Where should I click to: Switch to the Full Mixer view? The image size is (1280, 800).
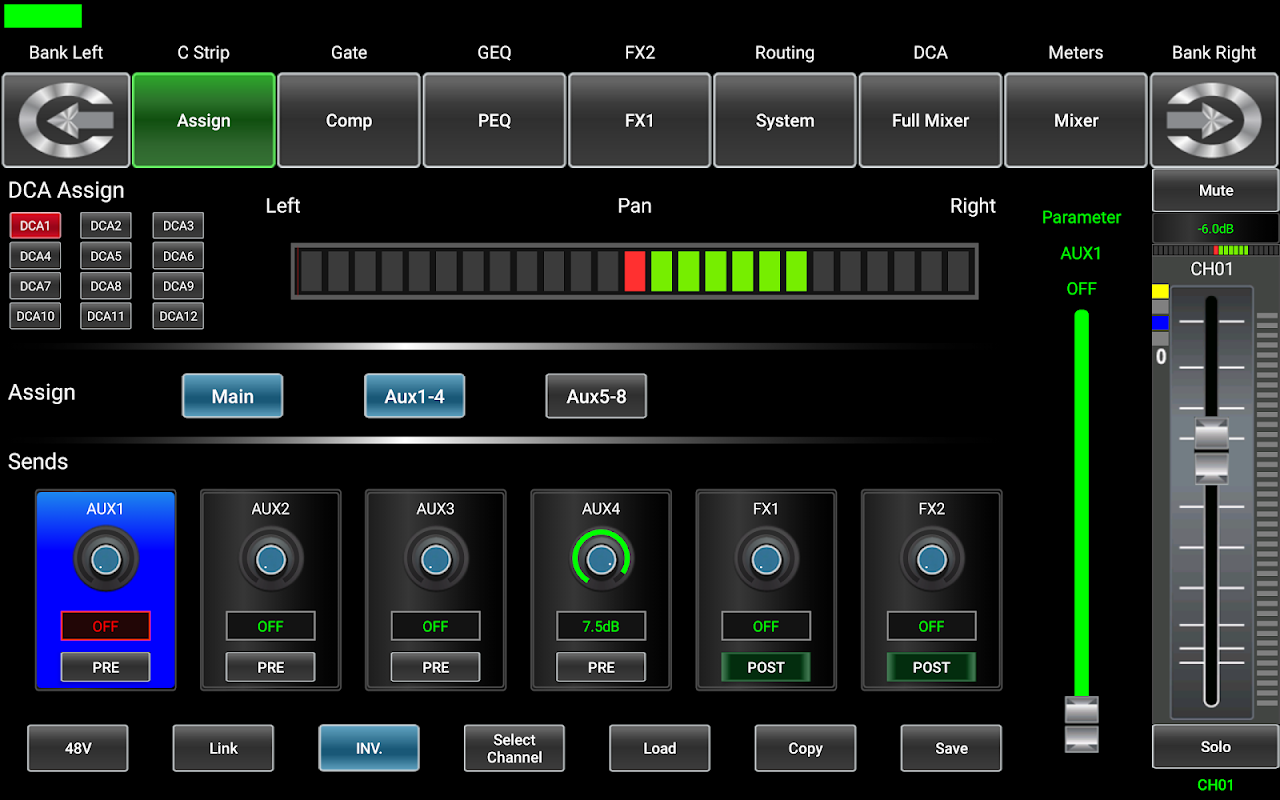pos(930,120)
